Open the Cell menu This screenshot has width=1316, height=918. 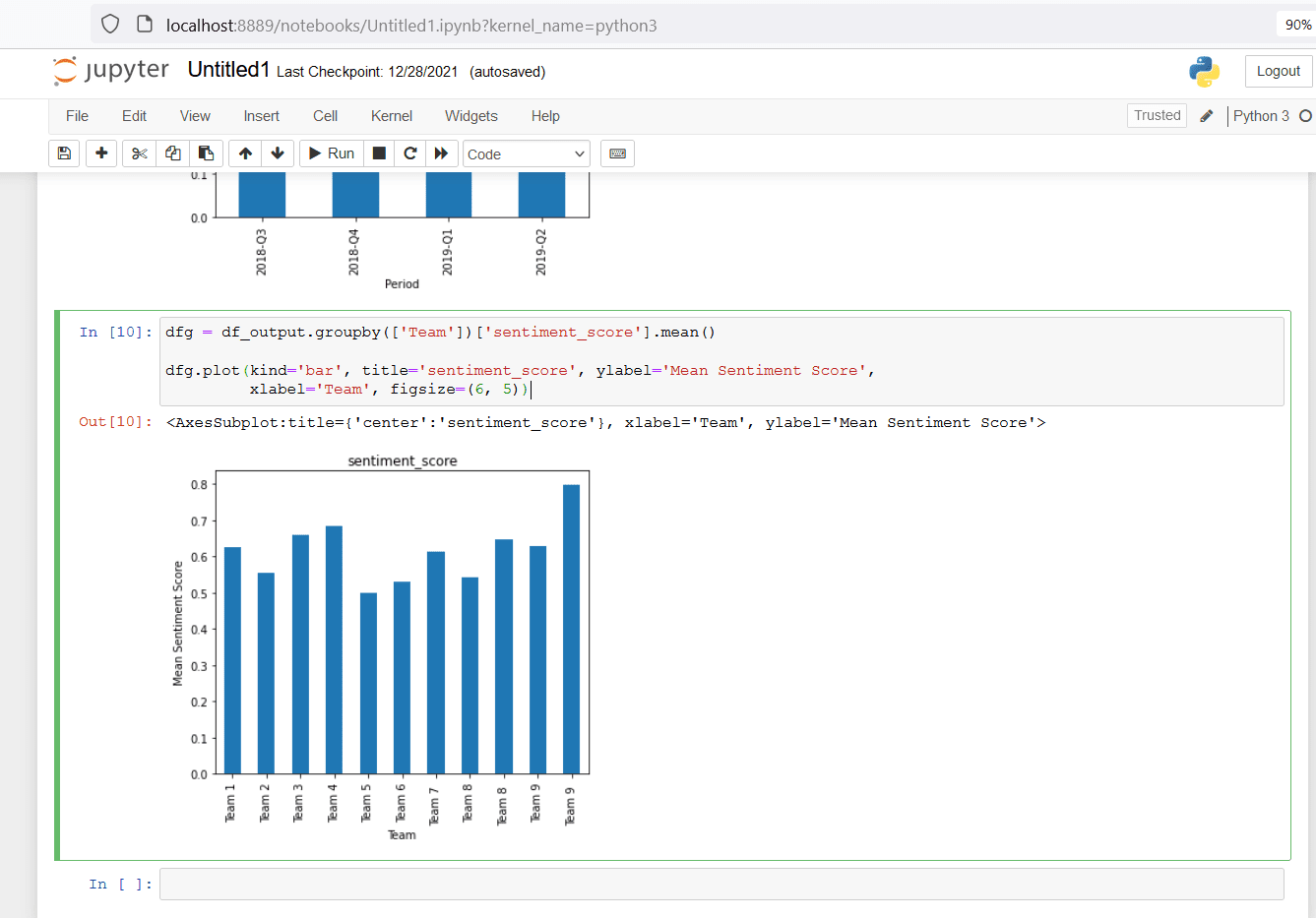[325, 115]
